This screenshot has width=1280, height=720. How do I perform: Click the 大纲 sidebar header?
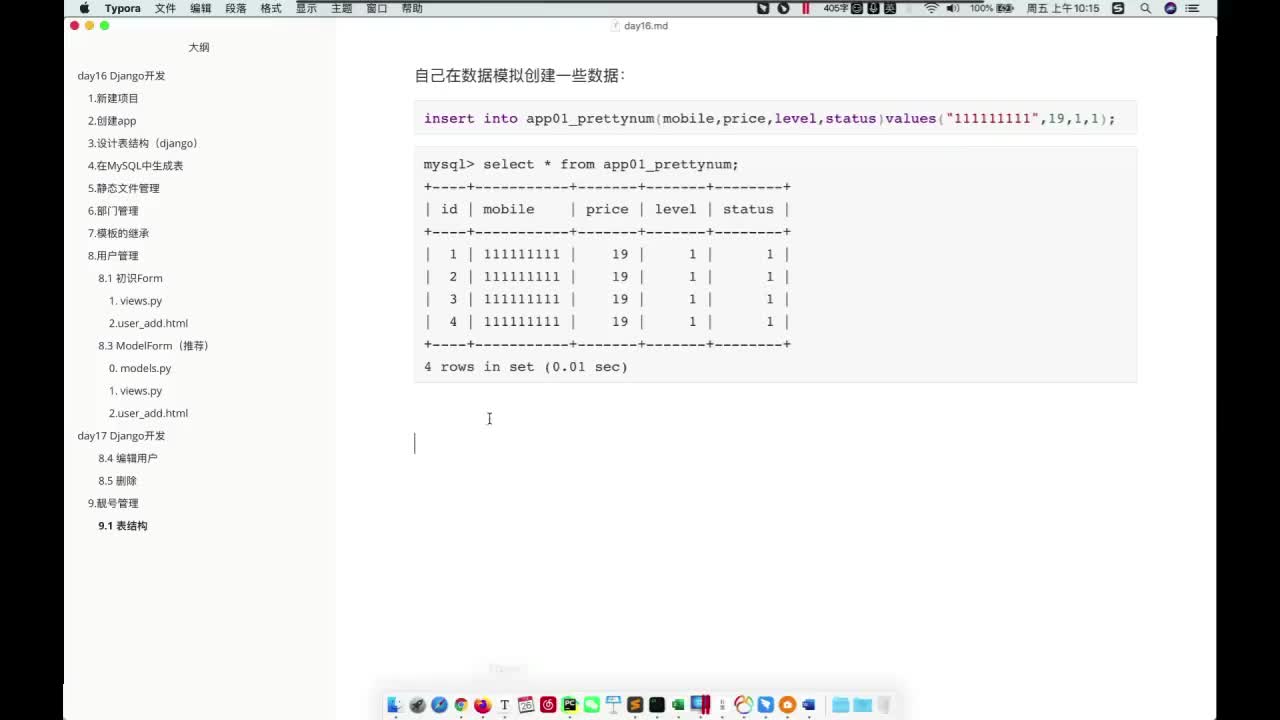tap(199, 47)
